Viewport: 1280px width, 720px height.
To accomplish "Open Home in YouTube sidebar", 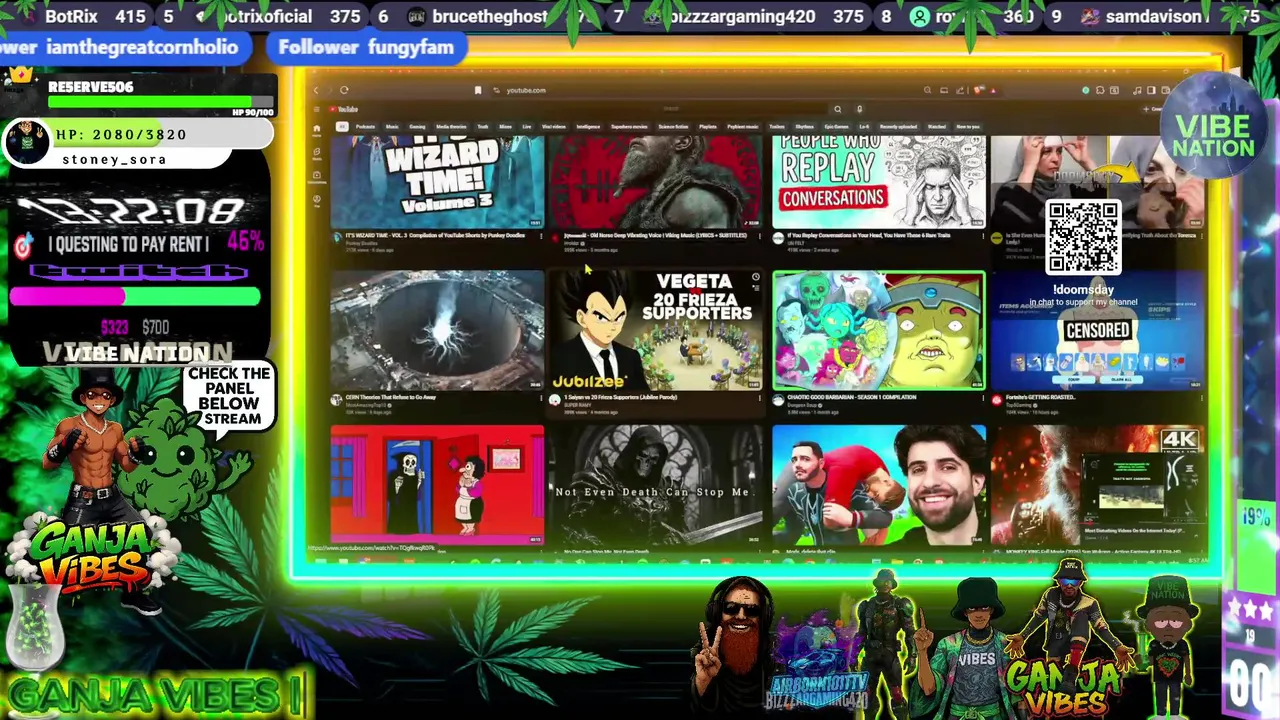I will (x=317, y=130).
